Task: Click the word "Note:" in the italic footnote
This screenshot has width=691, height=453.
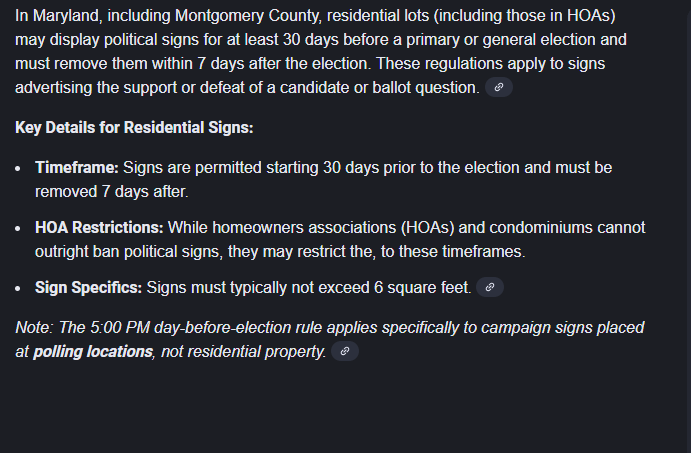Action: [x=35, y=327]
